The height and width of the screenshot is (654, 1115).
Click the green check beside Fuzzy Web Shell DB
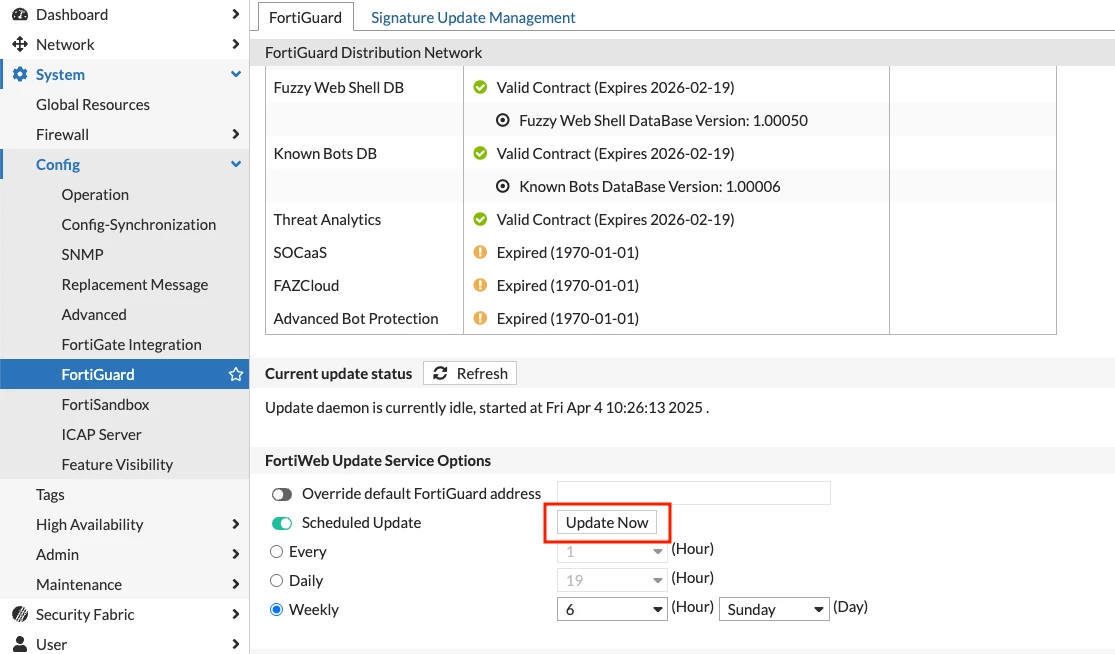point(480,87)
